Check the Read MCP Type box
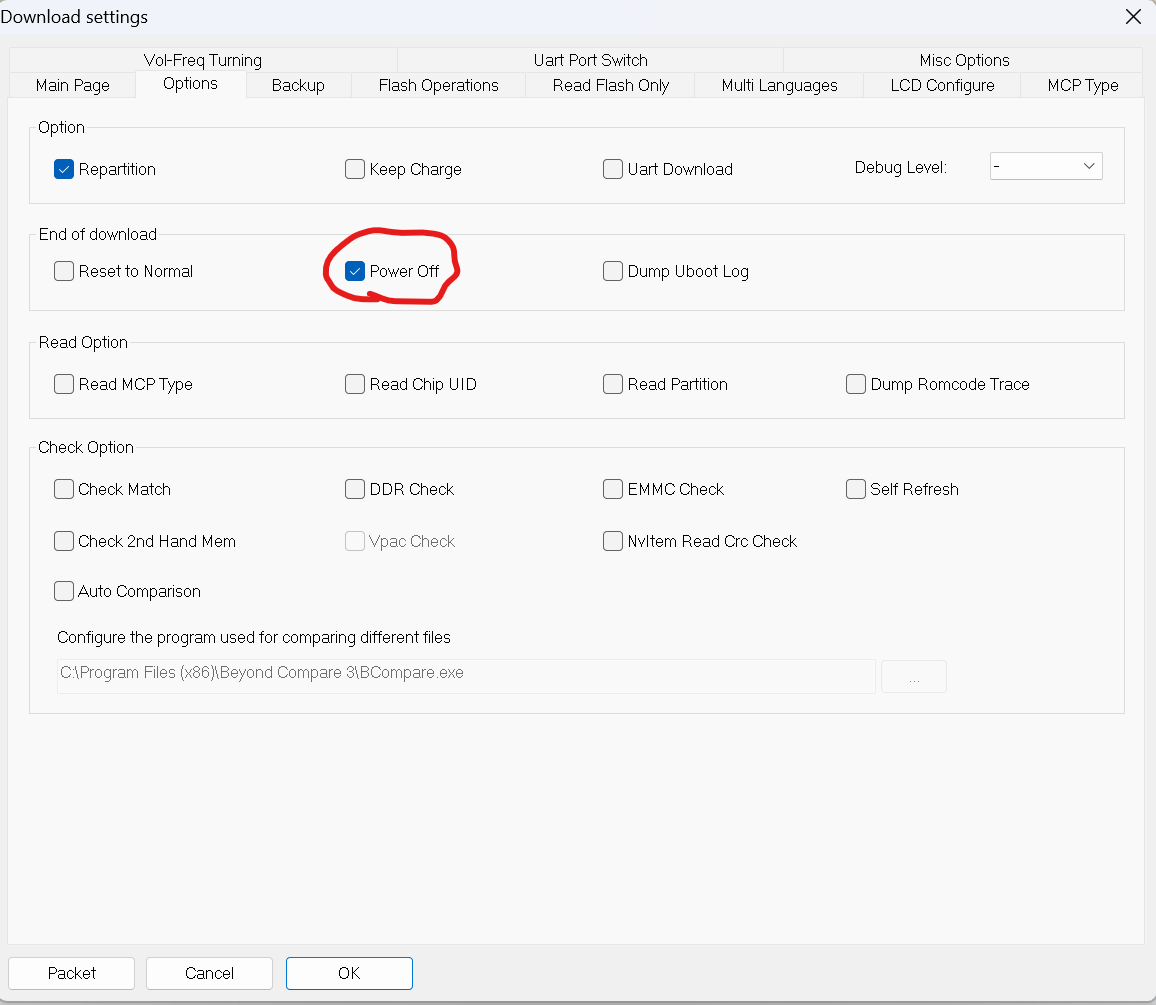Image resolution: width=1156 pixels, height=1005 pixels. (64, 384)
